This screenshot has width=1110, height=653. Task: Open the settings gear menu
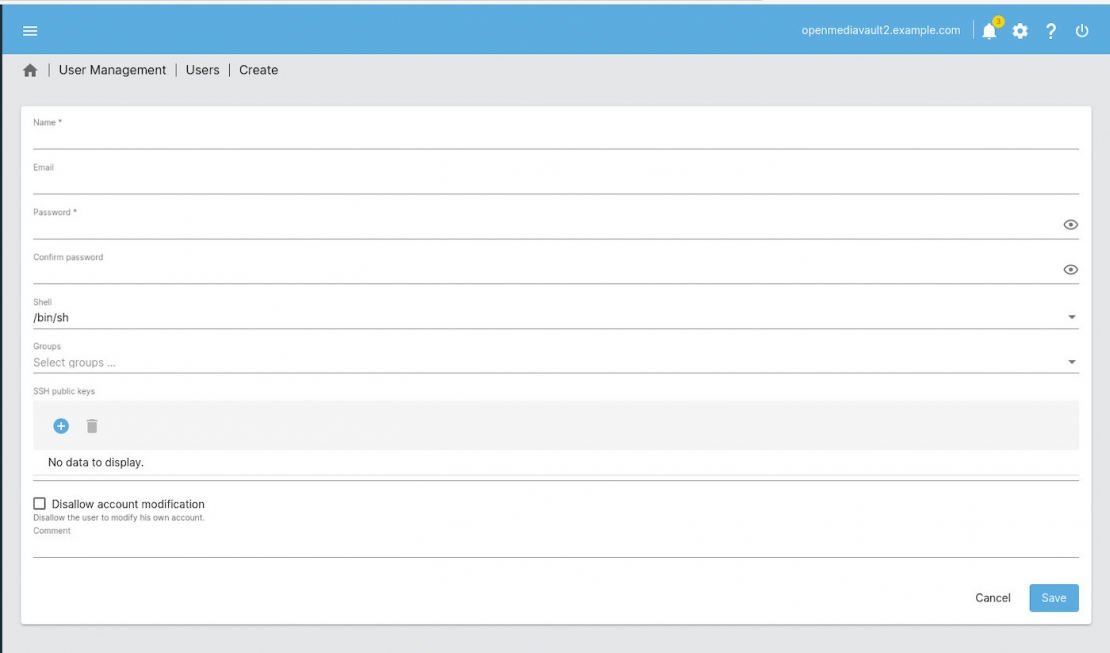click(x=1019, y=31)
